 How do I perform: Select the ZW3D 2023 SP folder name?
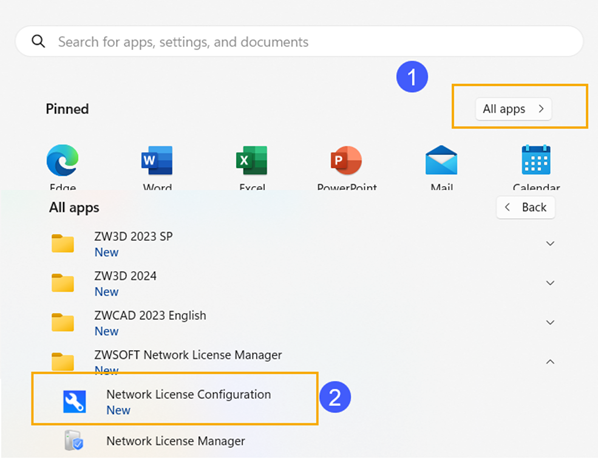(133, 236)
